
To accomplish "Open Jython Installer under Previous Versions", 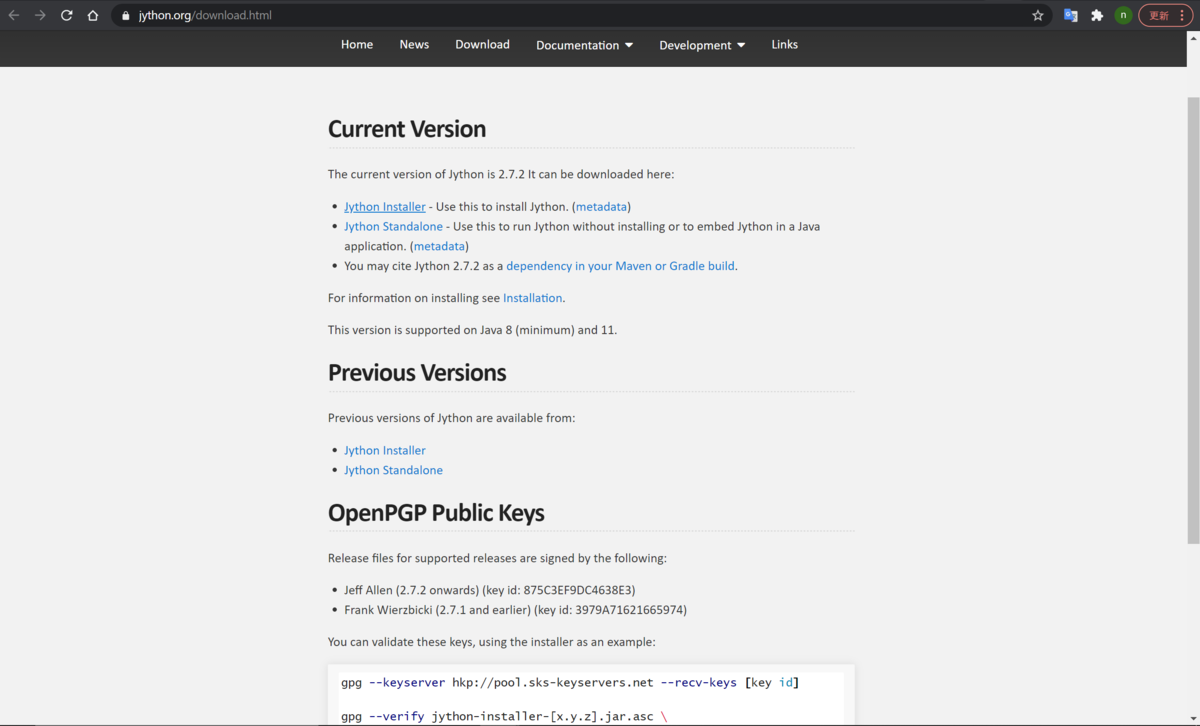I will coord(385,450).
